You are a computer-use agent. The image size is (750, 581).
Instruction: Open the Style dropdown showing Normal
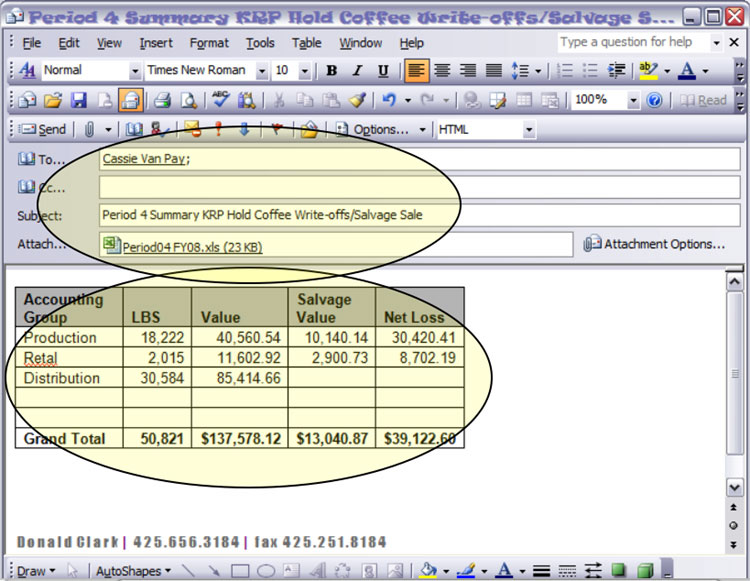point(135,71)
